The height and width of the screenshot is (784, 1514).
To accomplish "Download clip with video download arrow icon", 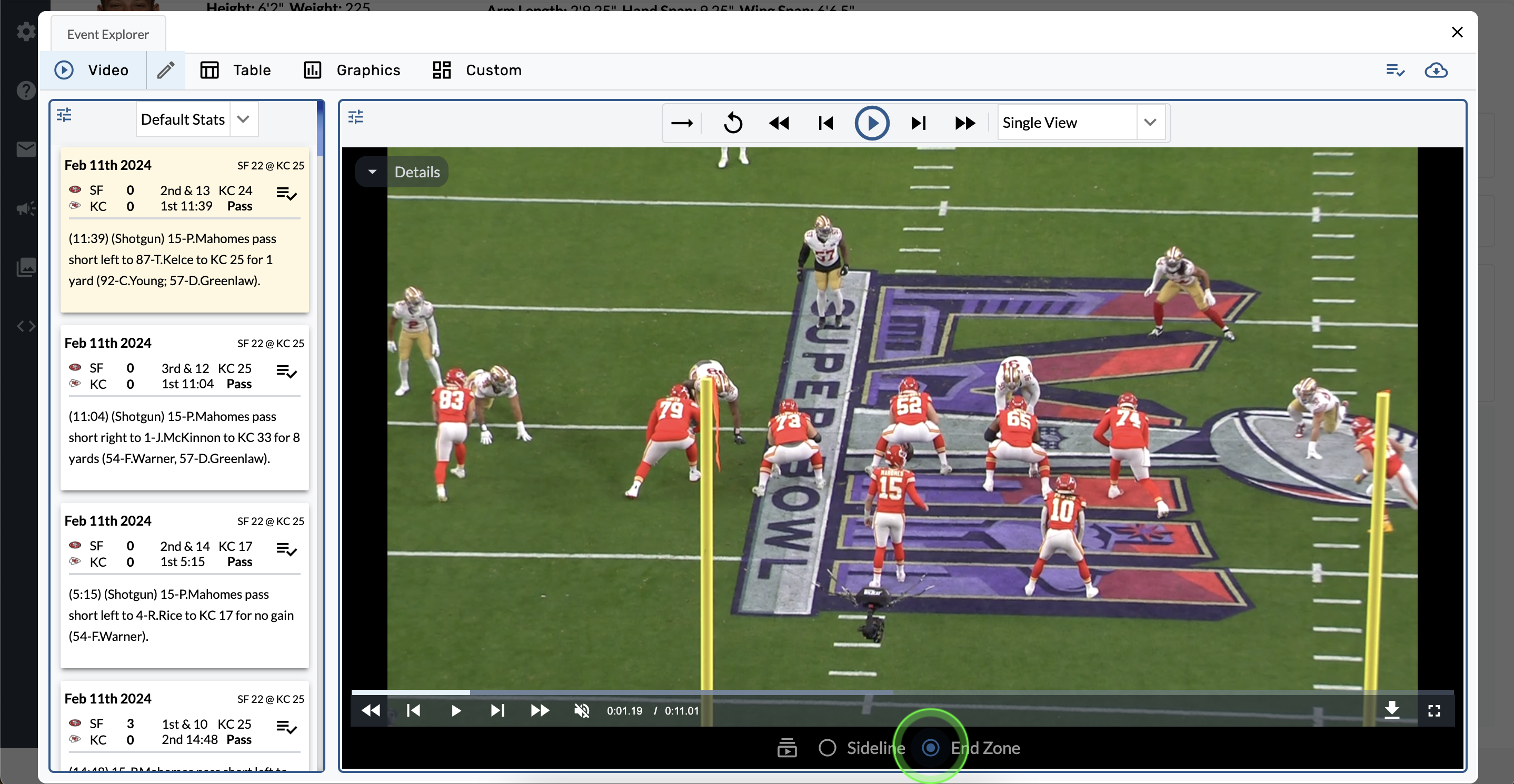I will tap(1391, 710).
